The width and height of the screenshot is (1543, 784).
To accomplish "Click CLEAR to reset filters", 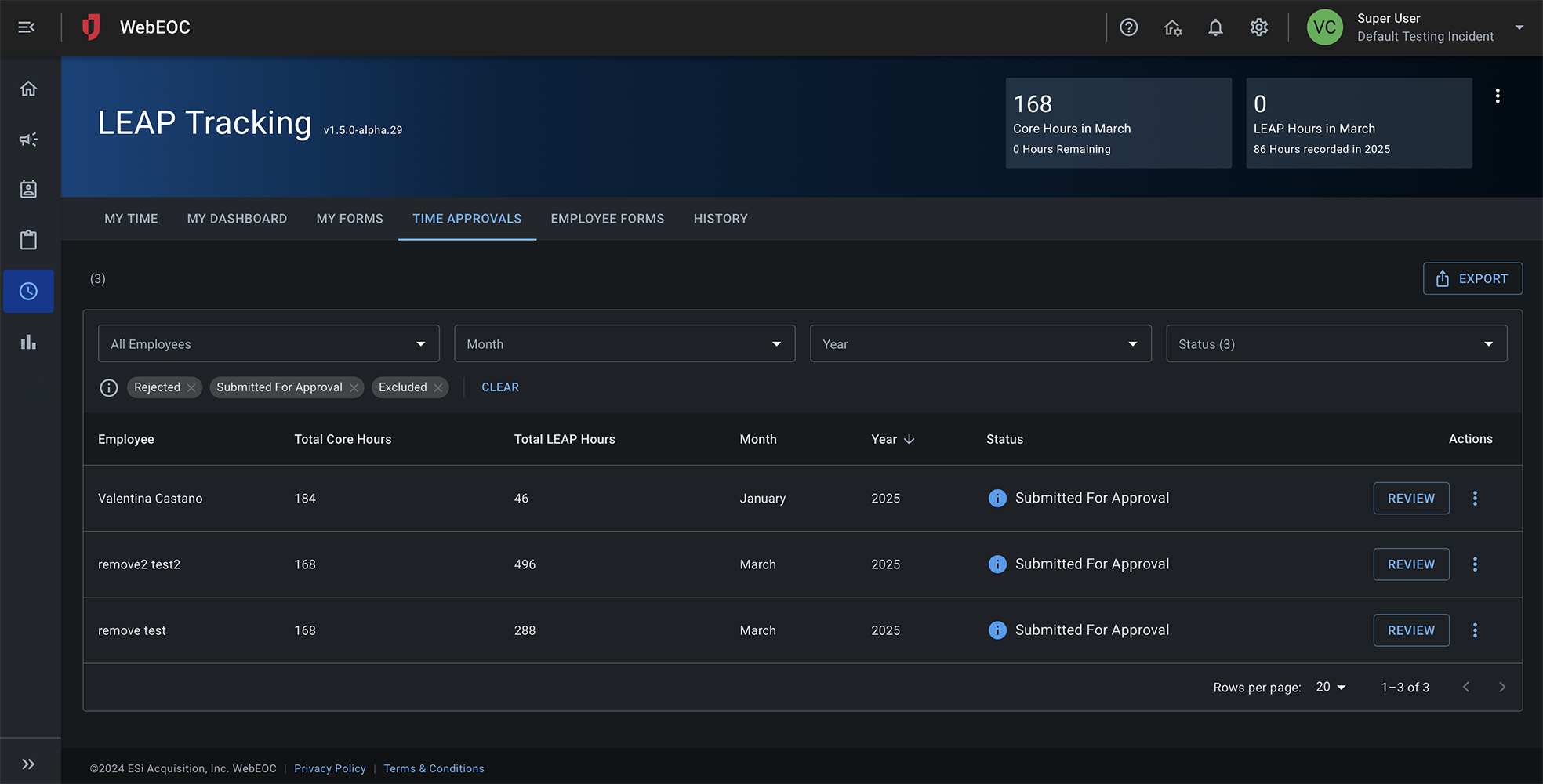I will [500, 387].
